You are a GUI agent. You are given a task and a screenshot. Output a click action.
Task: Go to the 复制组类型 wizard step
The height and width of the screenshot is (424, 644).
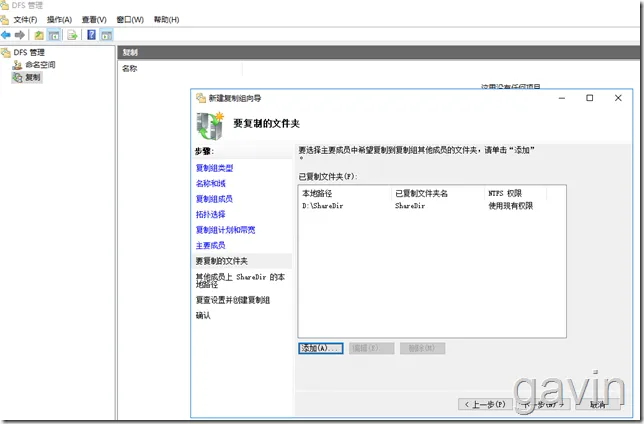coord(214,168)
